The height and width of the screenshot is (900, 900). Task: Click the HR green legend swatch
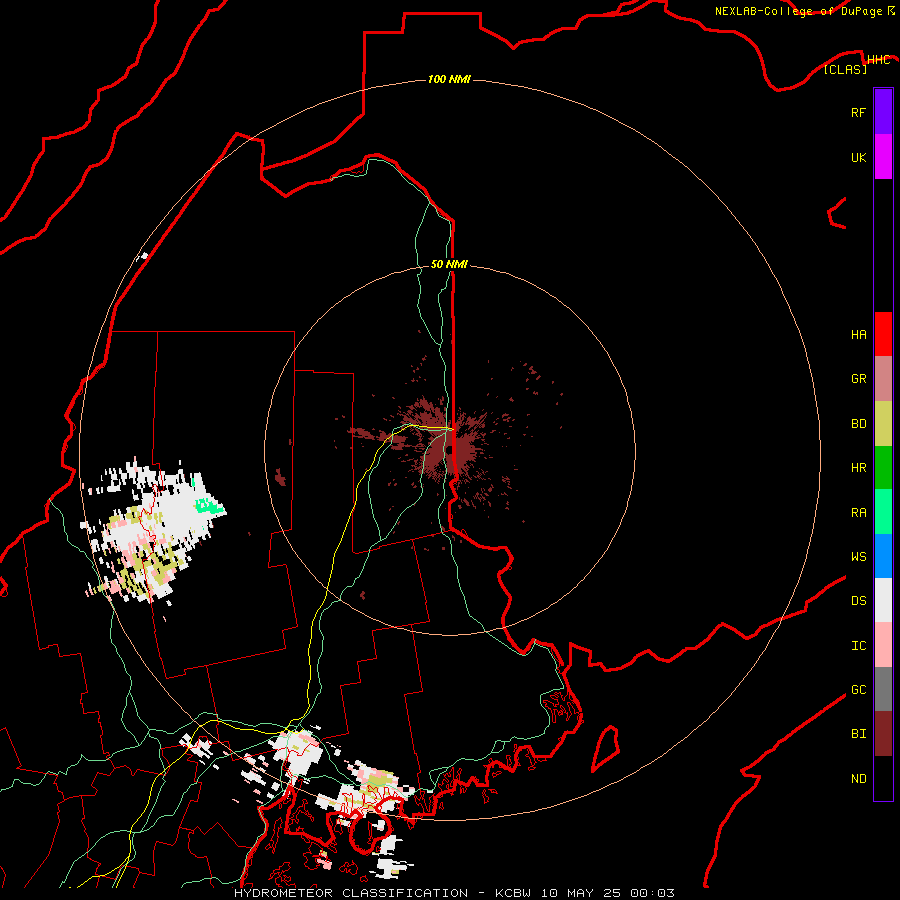coord(883,467)
